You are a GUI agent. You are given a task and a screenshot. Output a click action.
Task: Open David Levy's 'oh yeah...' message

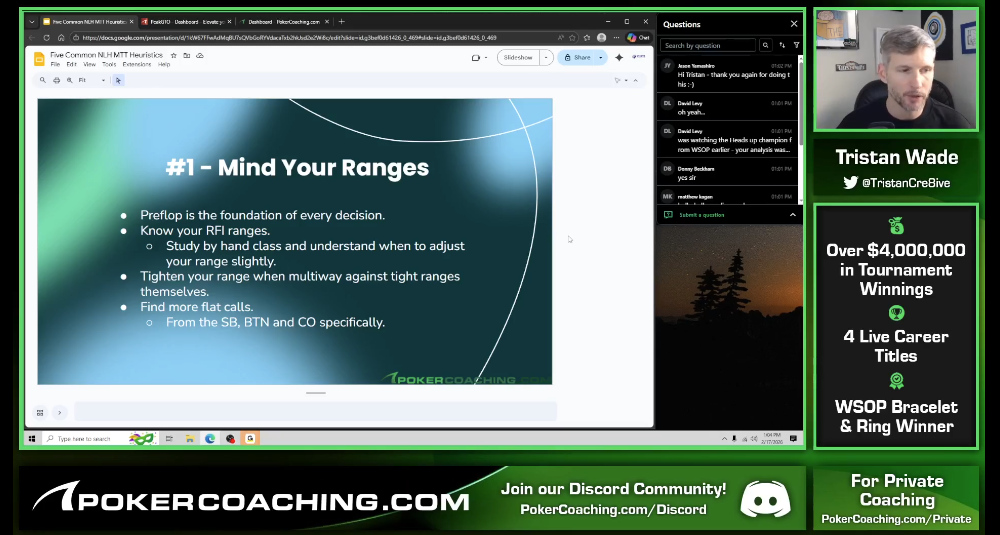727,107
